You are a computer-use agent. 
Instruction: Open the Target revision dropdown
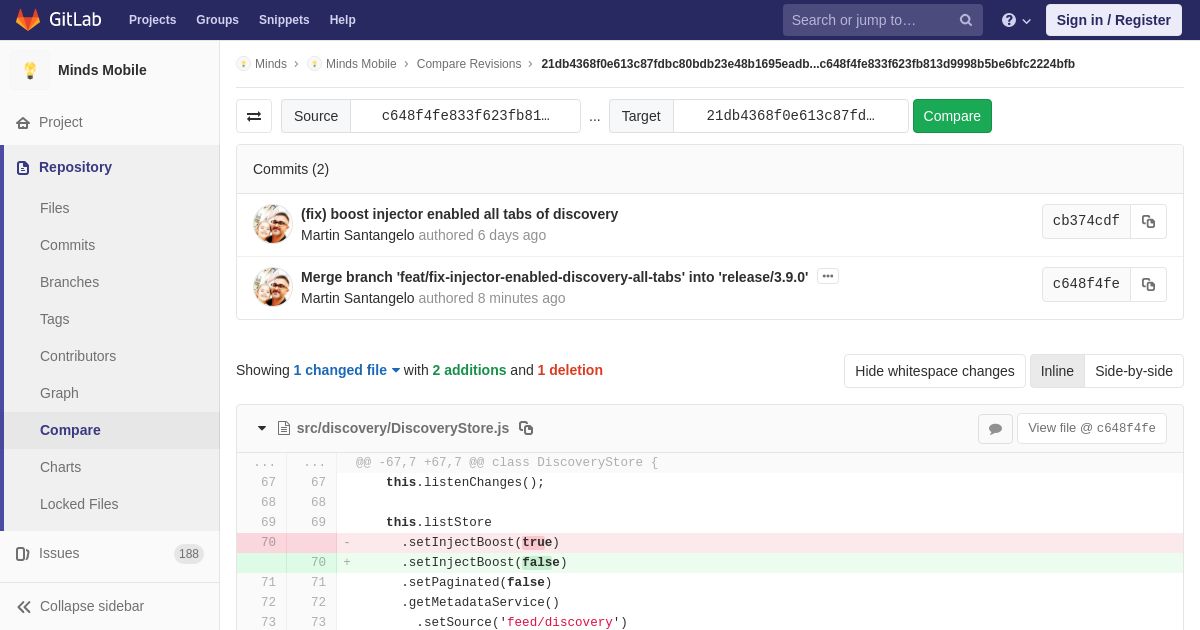(790, 116)
